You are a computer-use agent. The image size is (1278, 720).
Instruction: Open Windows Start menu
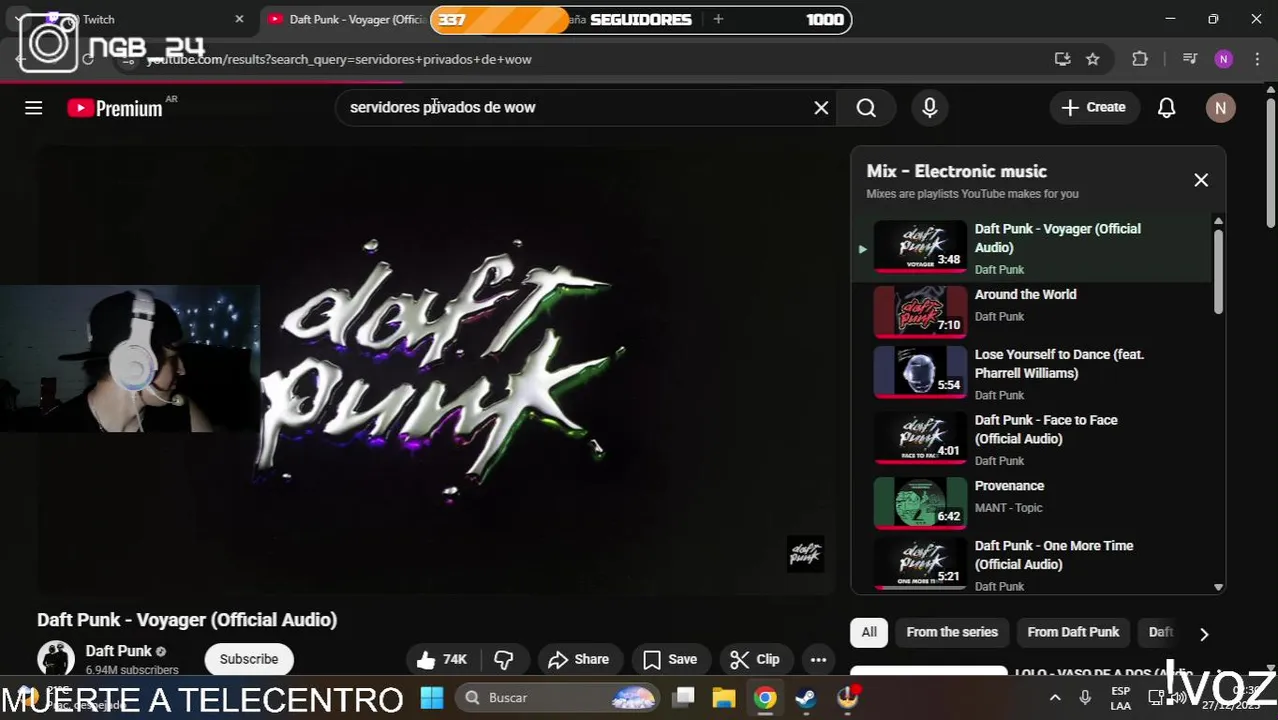tap(432, 697)
